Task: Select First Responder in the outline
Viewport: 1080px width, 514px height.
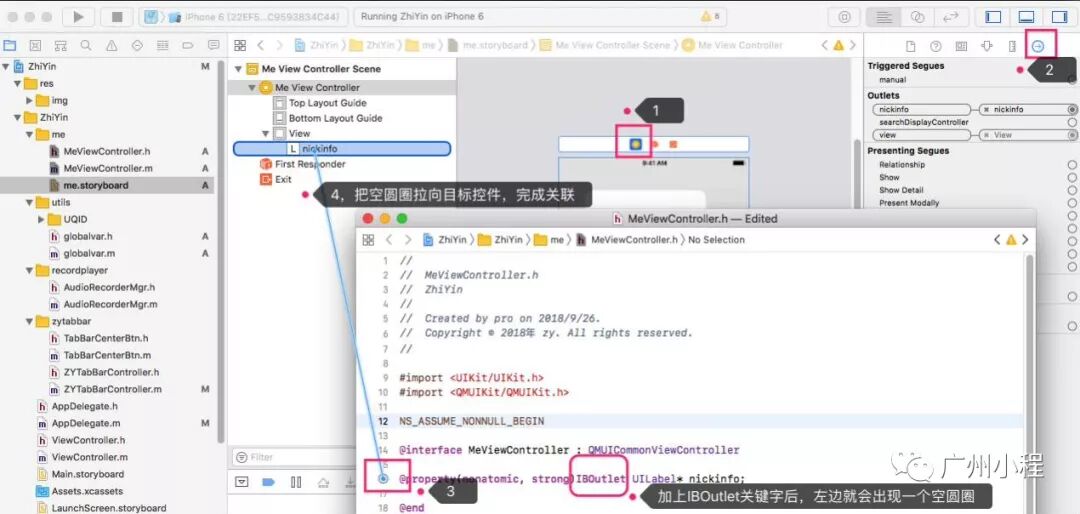Action: click(310, 164)
